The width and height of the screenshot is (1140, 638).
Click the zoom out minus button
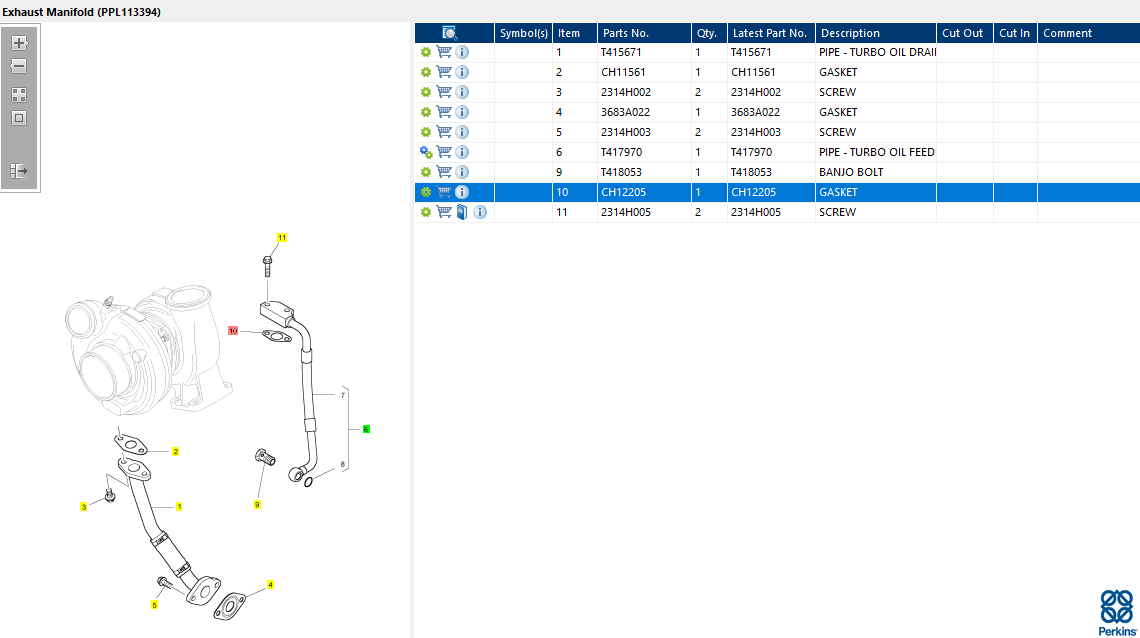point(19,66)
